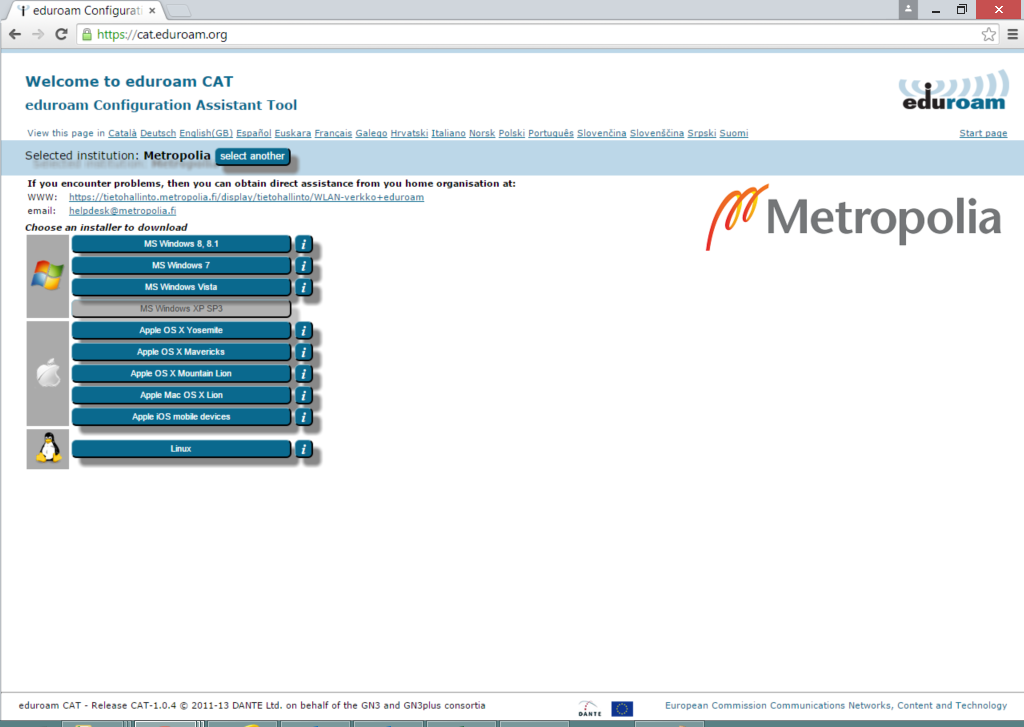Click the Windows logo icon
The image size is (1024, 727).
48,276
